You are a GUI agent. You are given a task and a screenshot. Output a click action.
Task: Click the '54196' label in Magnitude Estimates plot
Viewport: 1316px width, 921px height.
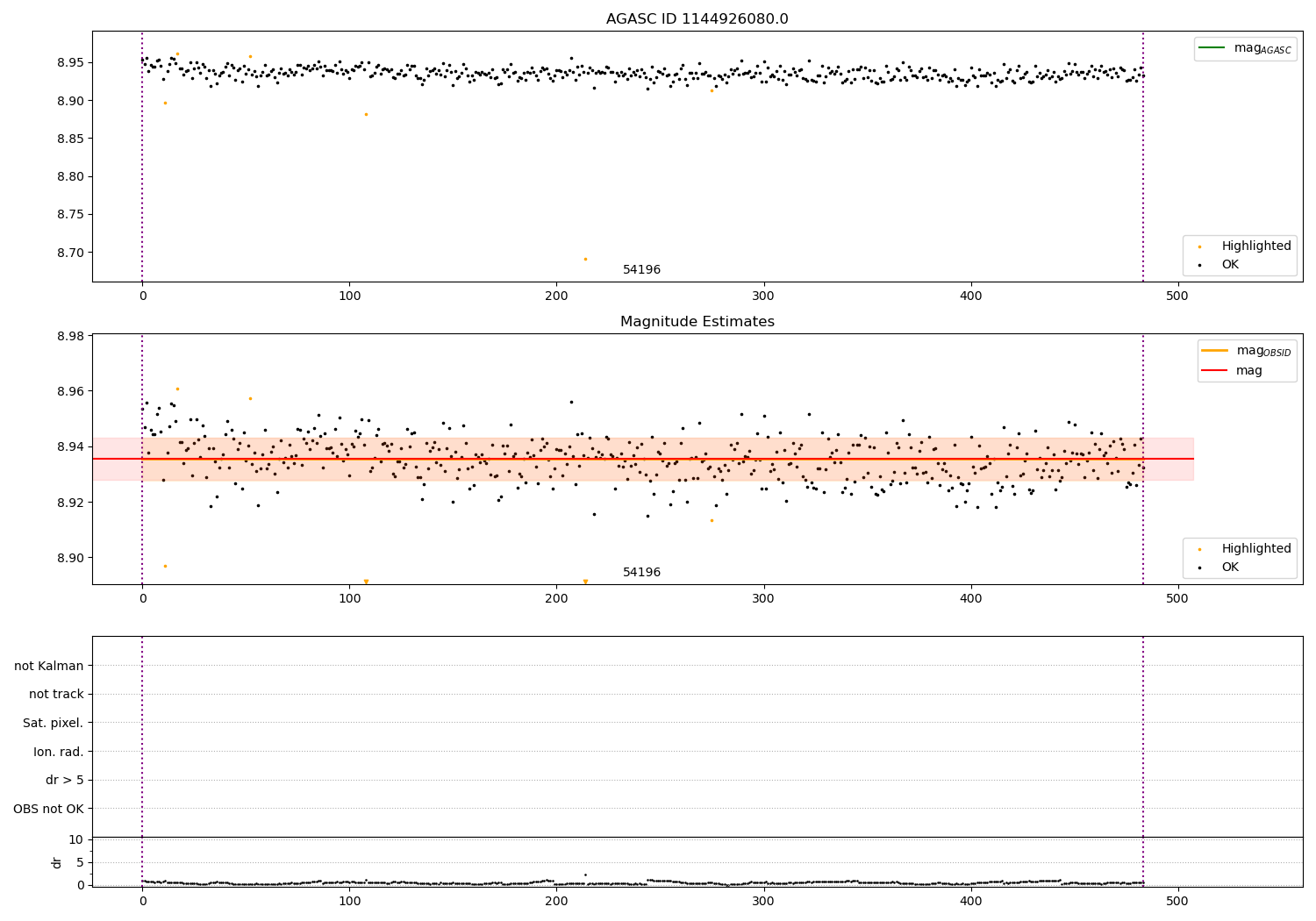click(641, 573)
